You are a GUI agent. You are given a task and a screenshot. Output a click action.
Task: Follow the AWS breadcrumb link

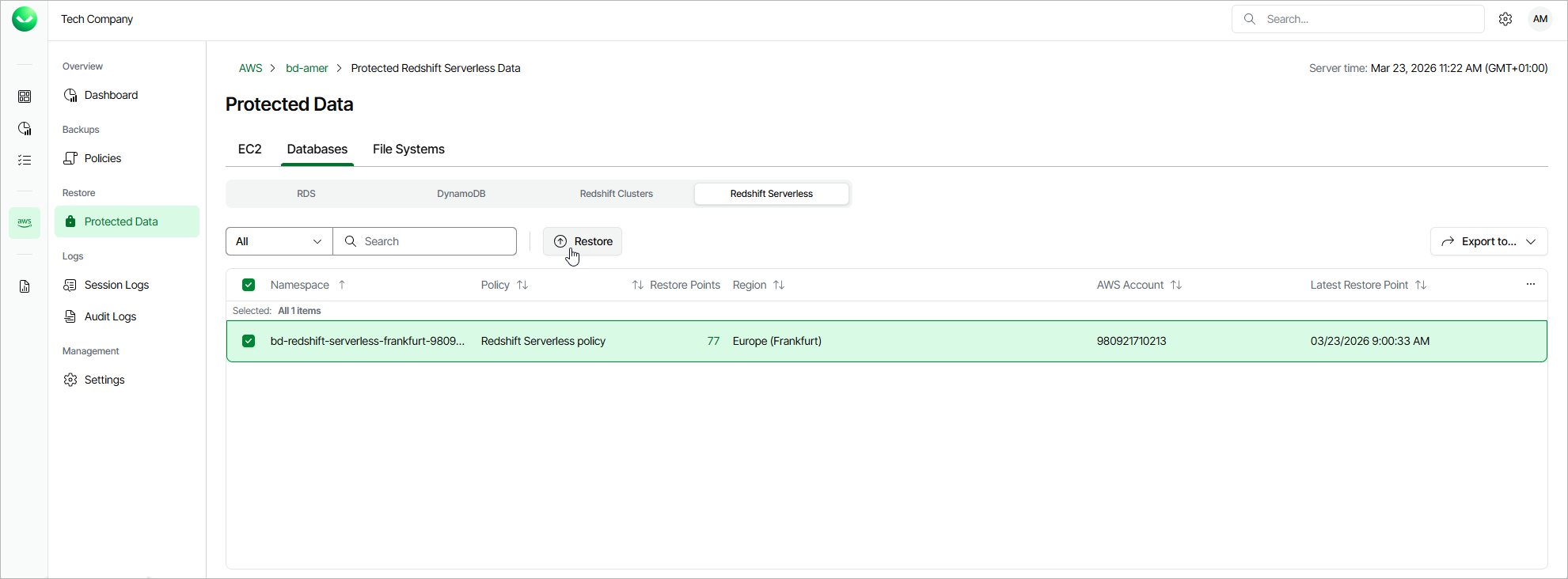(250, 68)
